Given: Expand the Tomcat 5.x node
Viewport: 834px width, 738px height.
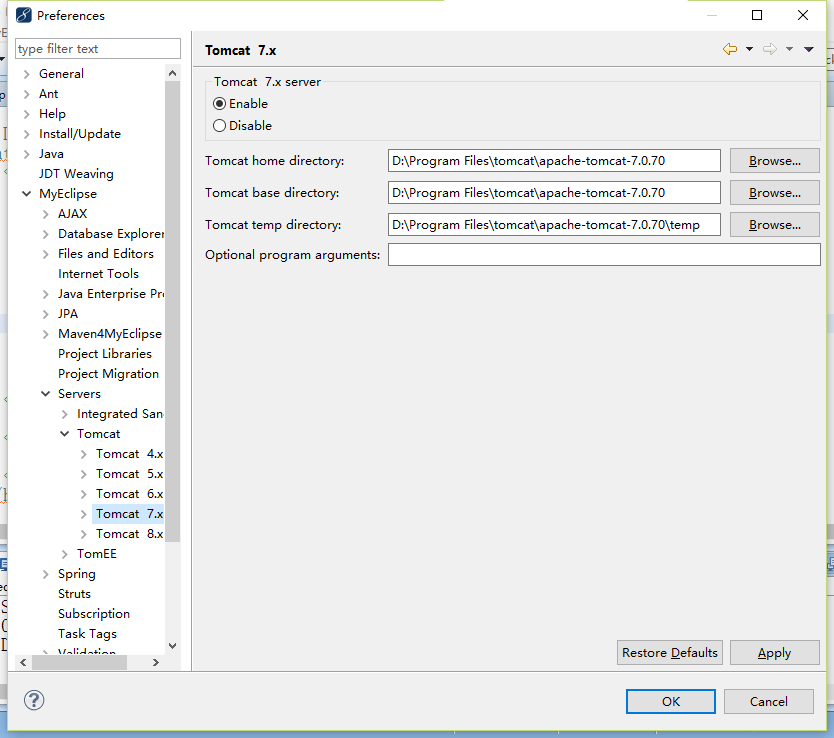Looking at the screenshot, I should pyautogui.click(x=84, y=474).
